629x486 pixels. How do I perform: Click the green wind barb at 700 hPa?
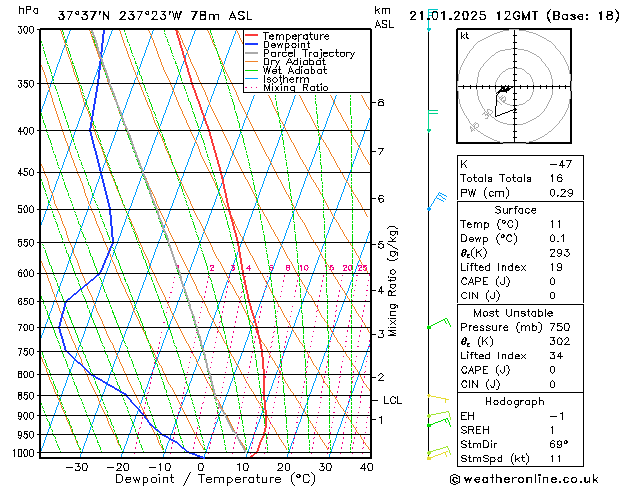coord(438,324)
